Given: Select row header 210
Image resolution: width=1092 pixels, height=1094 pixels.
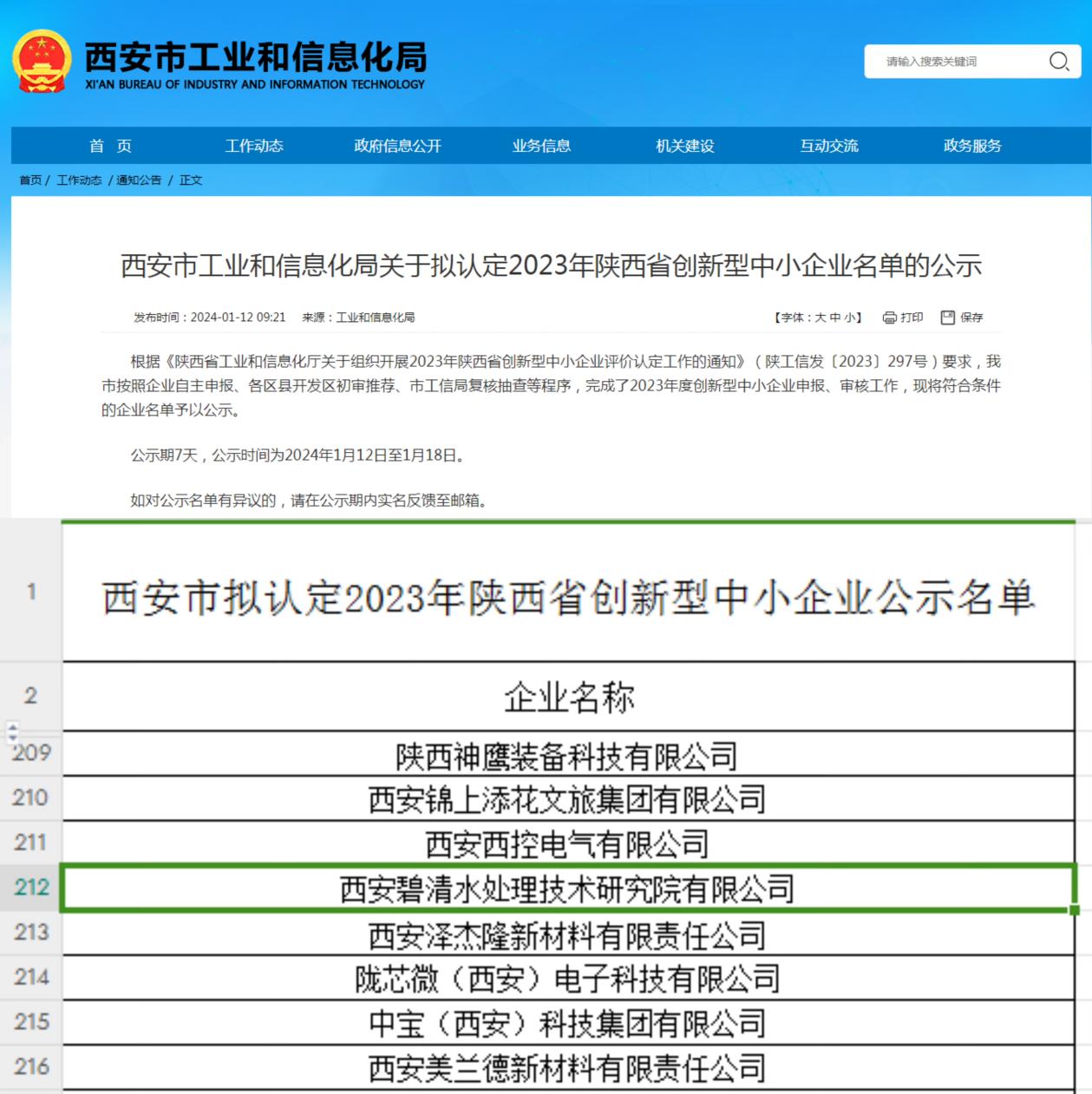Looking at the screenshot, I should [x=31, y=797].
